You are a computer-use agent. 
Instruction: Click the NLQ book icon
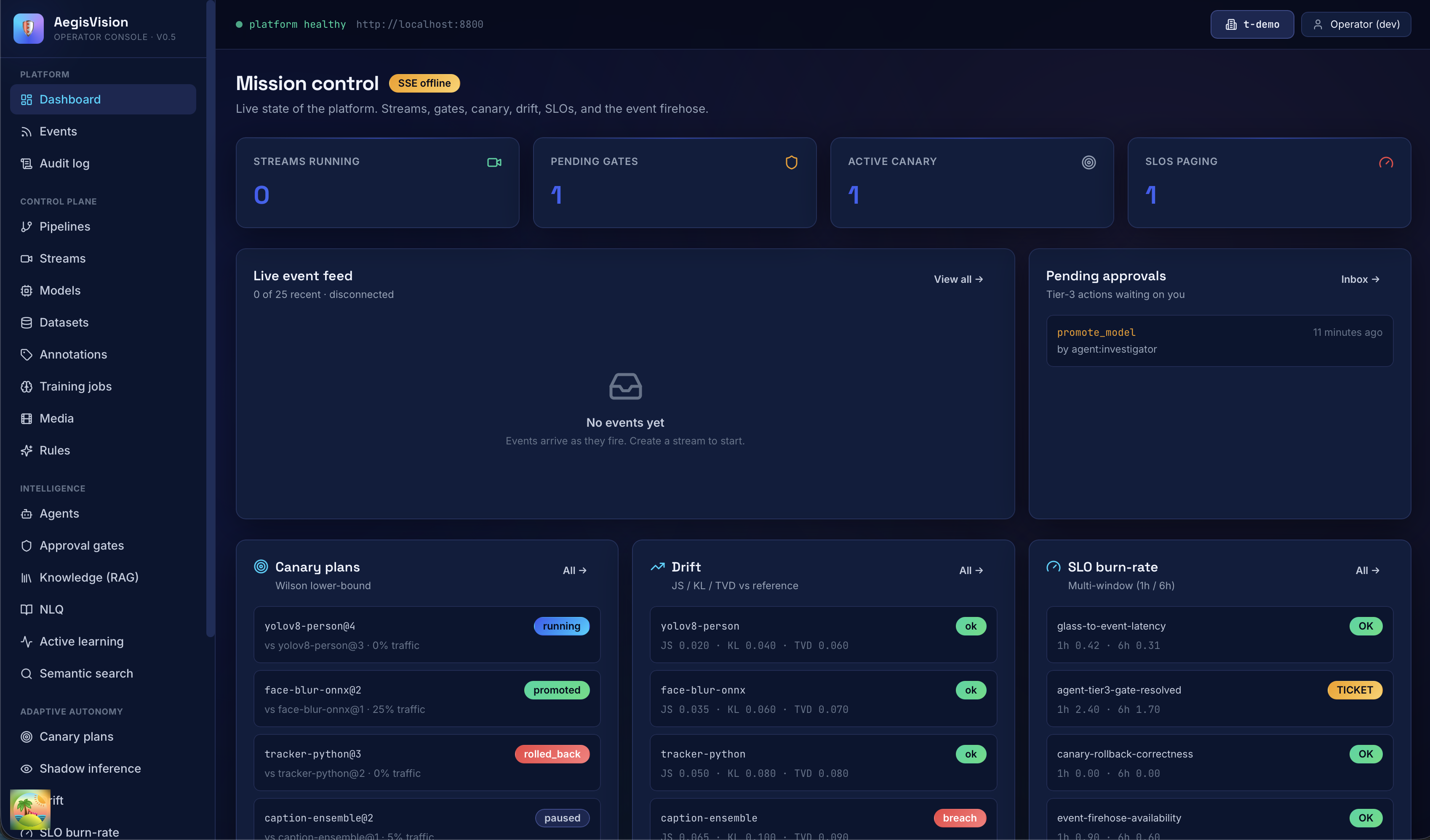(26, 610)
